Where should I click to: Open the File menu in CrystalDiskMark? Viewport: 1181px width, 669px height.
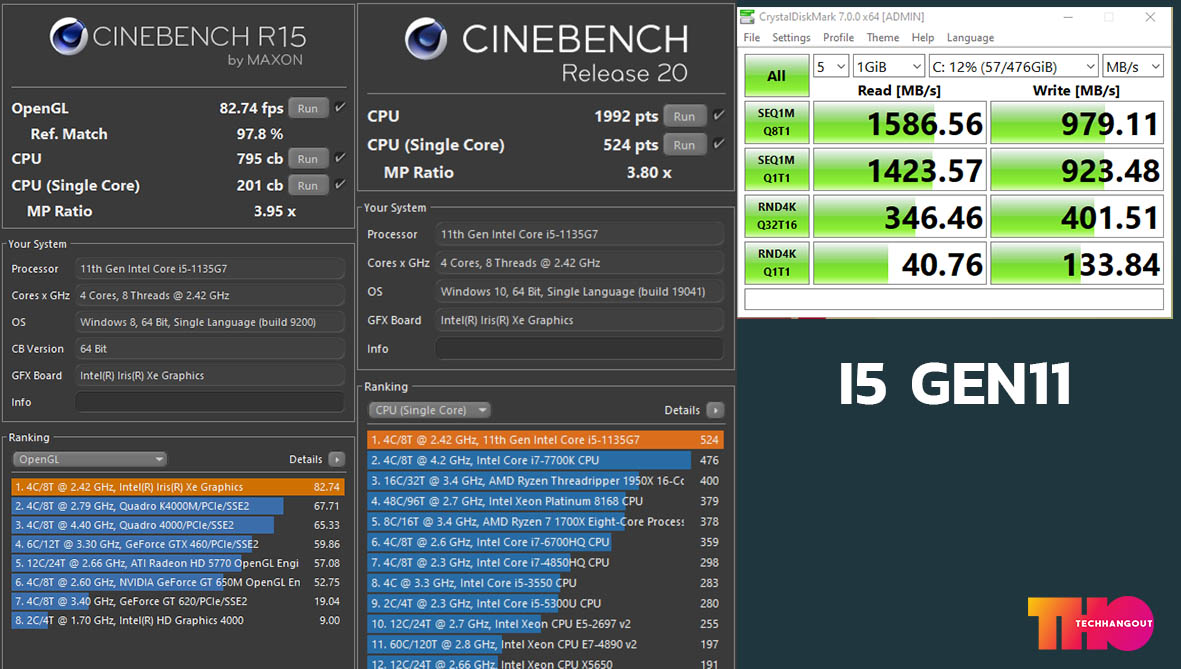pos(752,38)
